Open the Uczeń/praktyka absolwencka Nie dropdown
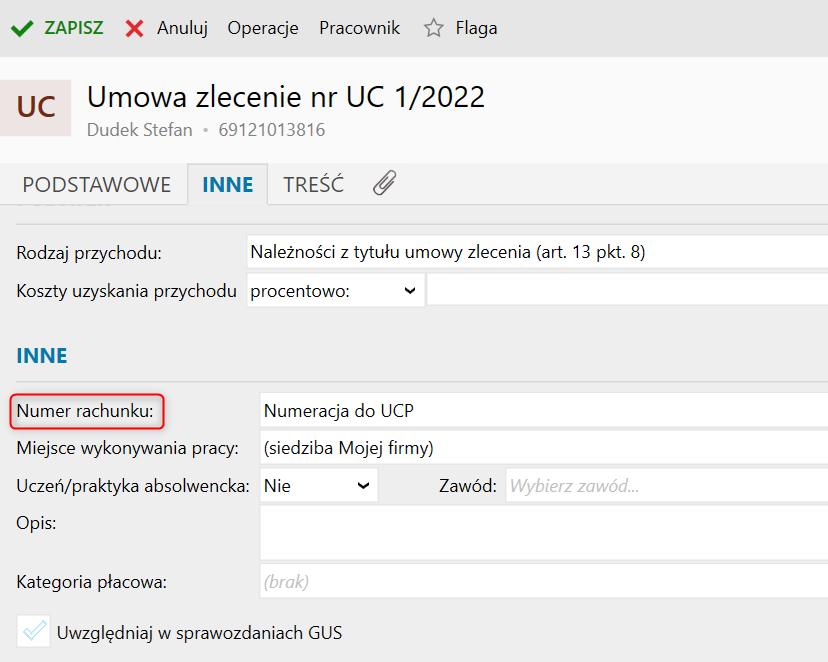This screenshot has width=828, height=662. click(318, 486)
